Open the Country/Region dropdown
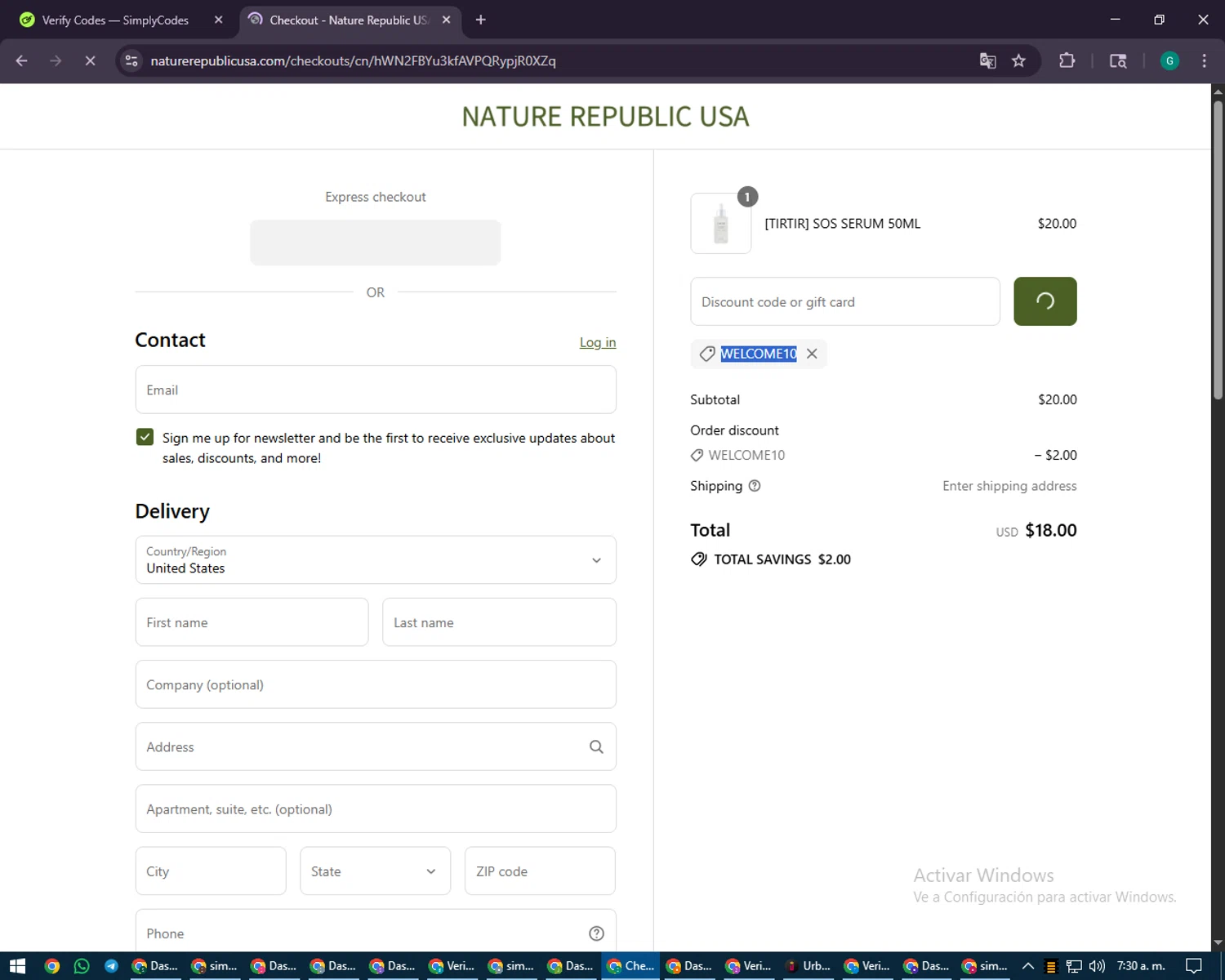Screen dimensions: 1225x980 point(376,559)
